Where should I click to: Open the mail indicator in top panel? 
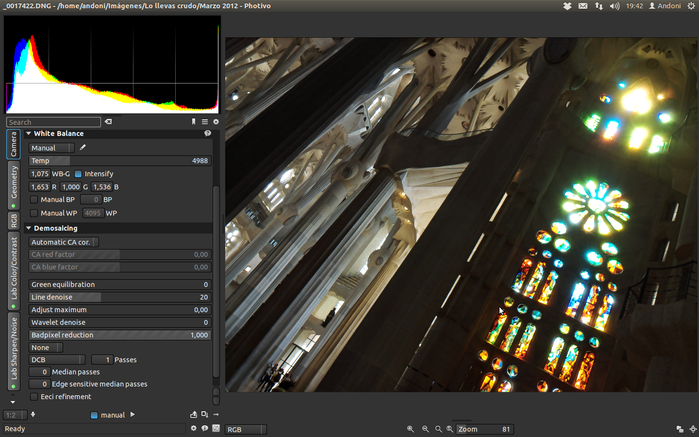point(583,6)
